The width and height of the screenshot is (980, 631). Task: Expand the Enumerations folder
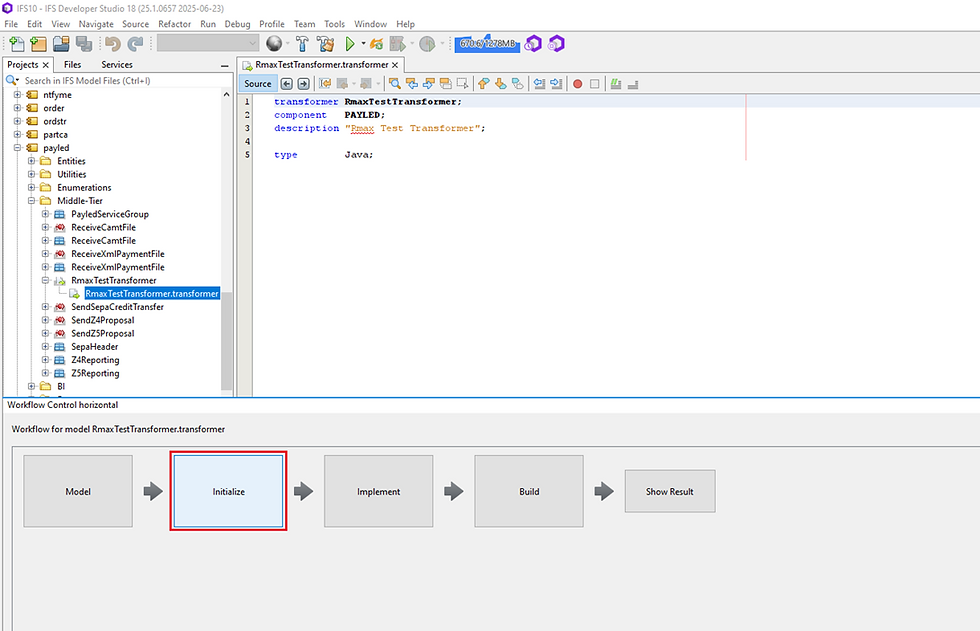tap(31, 187)
